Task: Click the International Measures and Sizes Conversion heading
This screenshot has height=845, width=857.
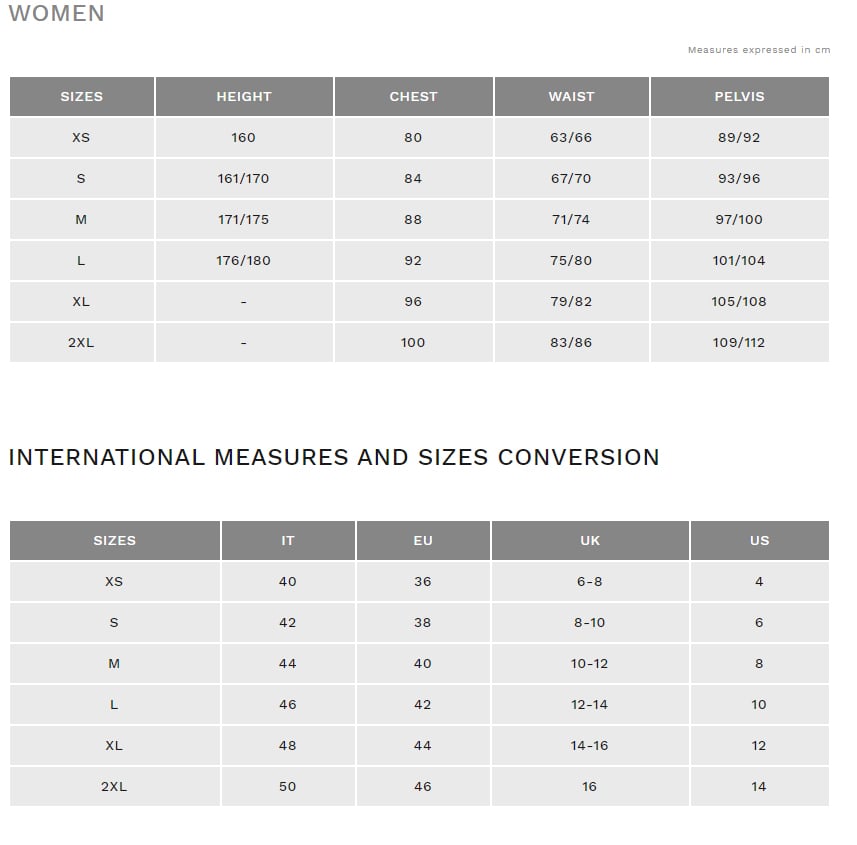Action: coord(334,457)
